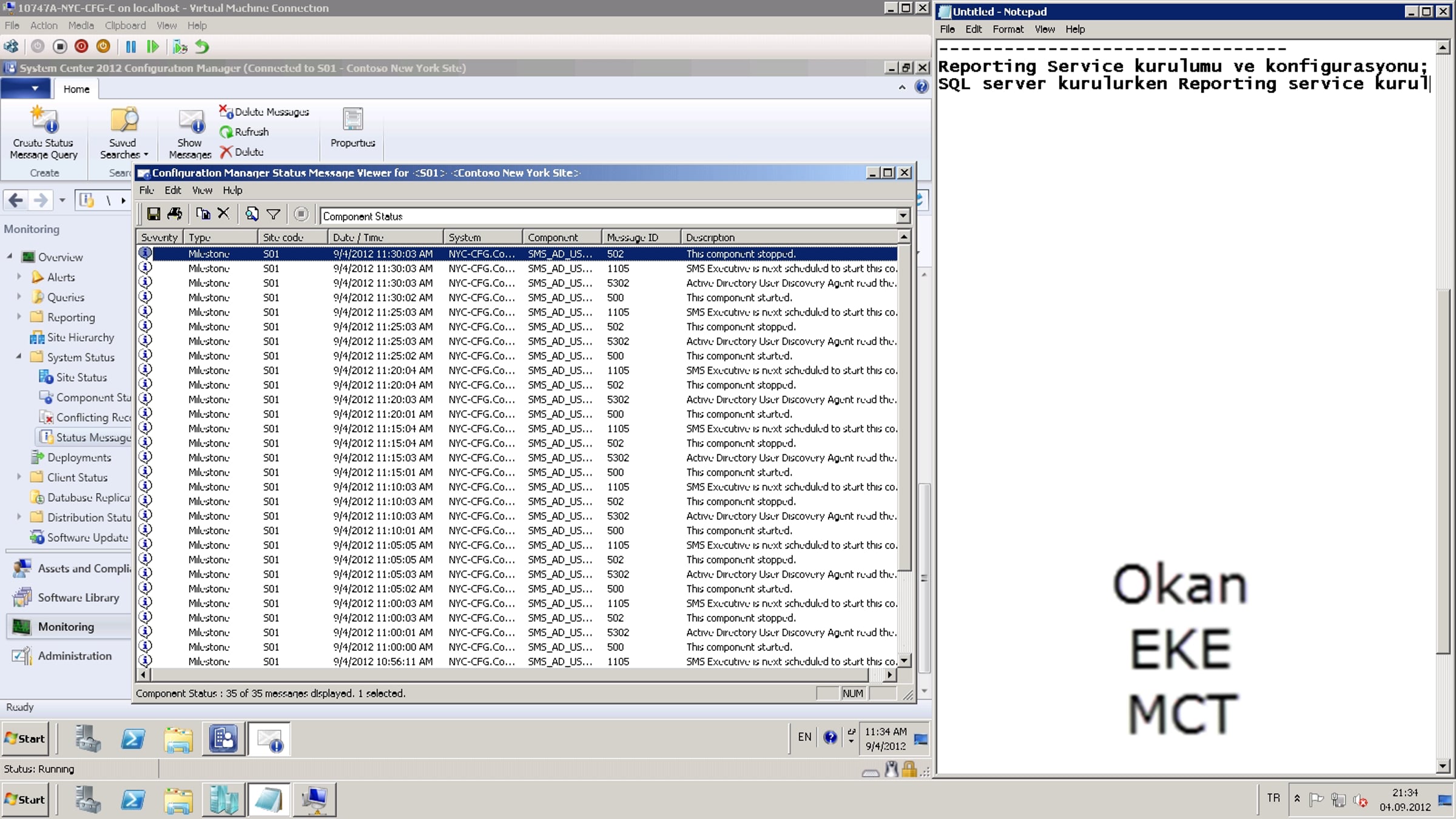This screenshot has height=819, width=1456.
Task: Click the EN language indicator in VM taskbar
Action: tap(804, 737)
